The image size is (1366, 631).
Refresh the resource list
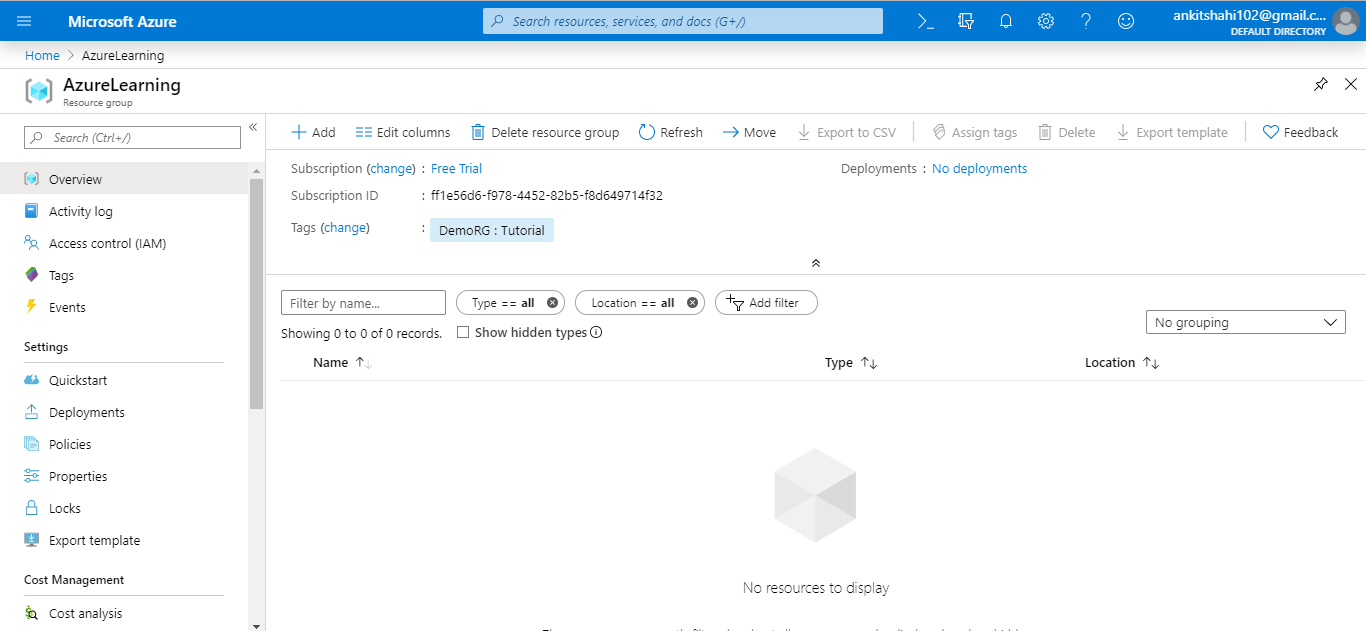[x=671, y=133]
